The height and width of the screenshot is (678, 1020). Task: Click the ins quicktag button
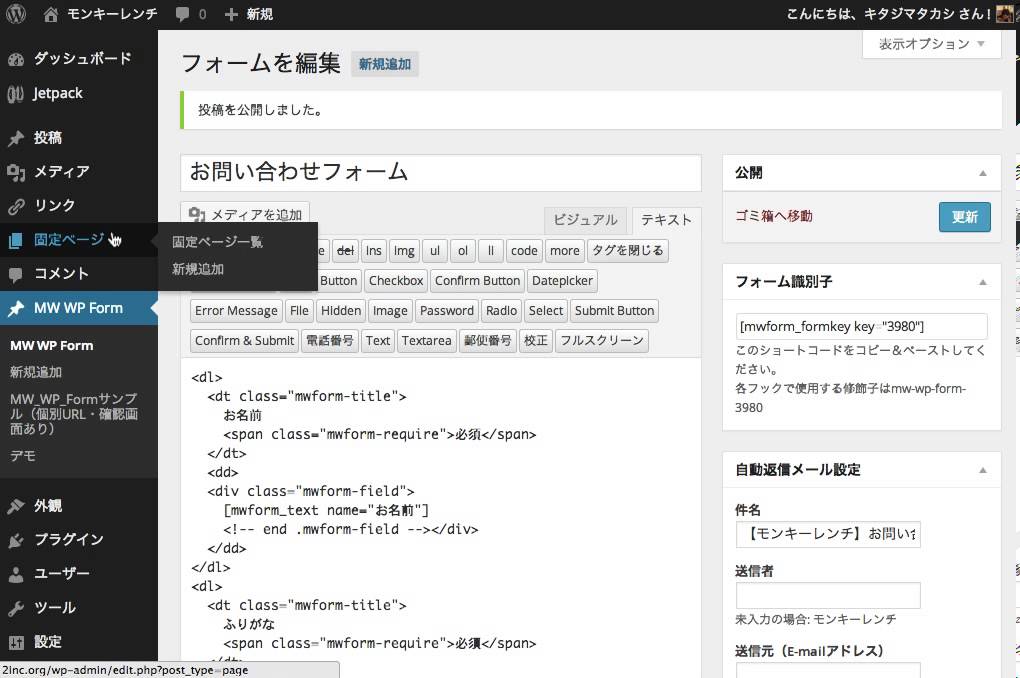(x=373, y=251)
